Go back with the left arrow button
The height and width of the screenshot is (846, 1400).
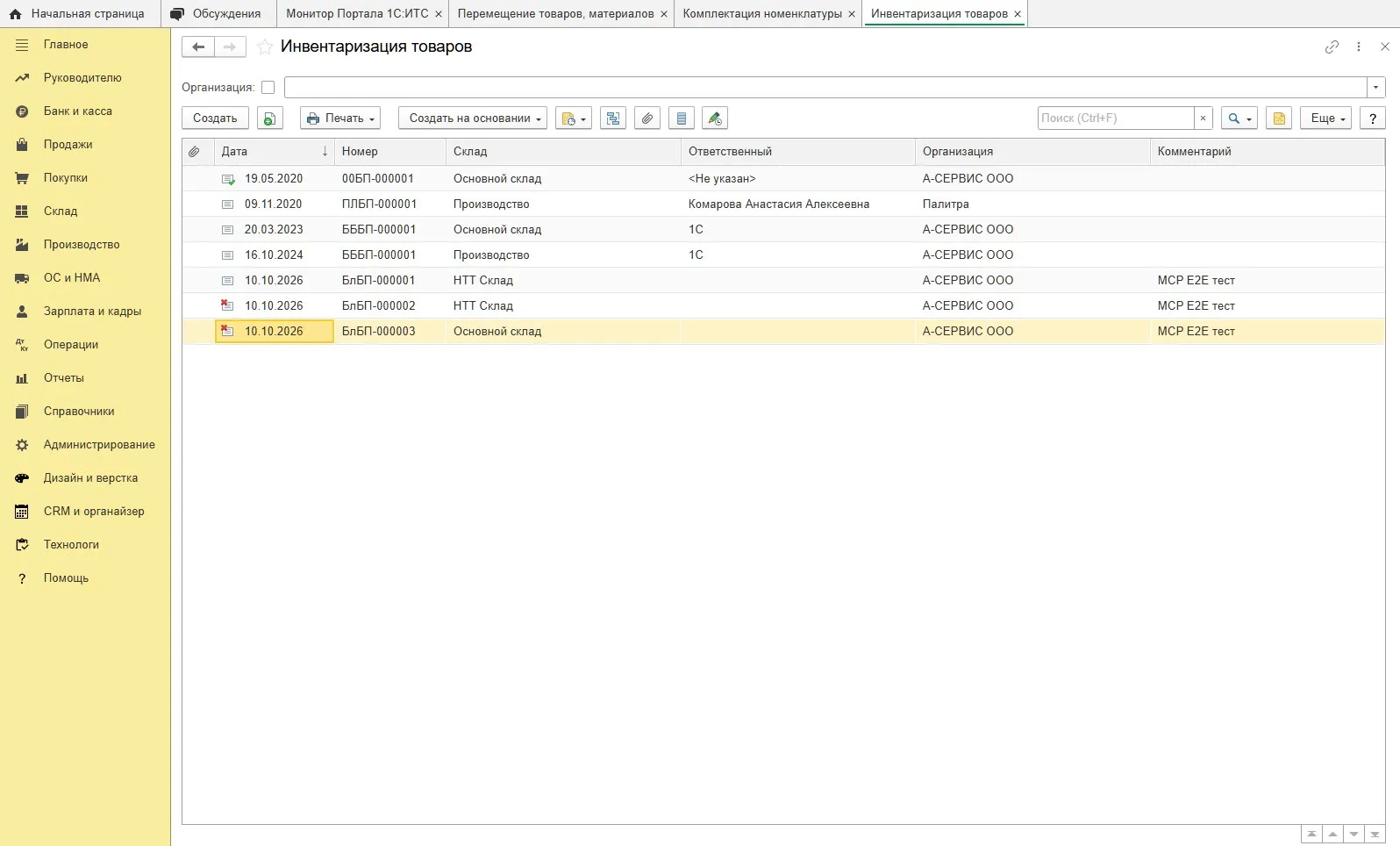tap(198, 47)
